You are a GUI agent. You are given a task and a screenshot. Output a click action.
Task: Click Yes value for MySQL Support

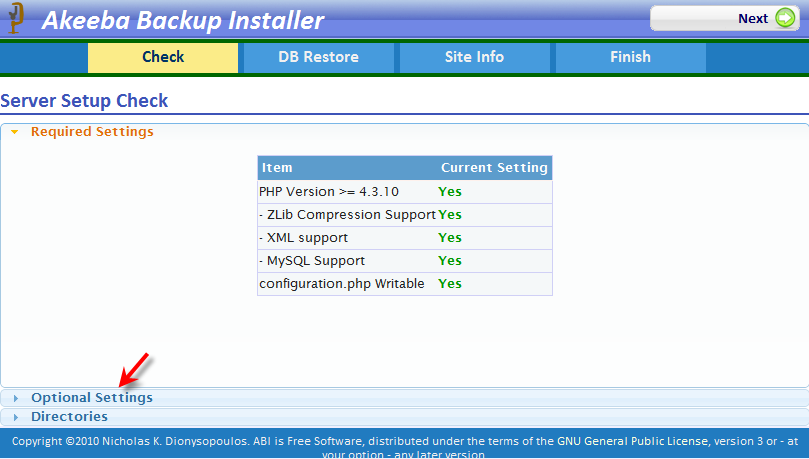tap(450, 261)
